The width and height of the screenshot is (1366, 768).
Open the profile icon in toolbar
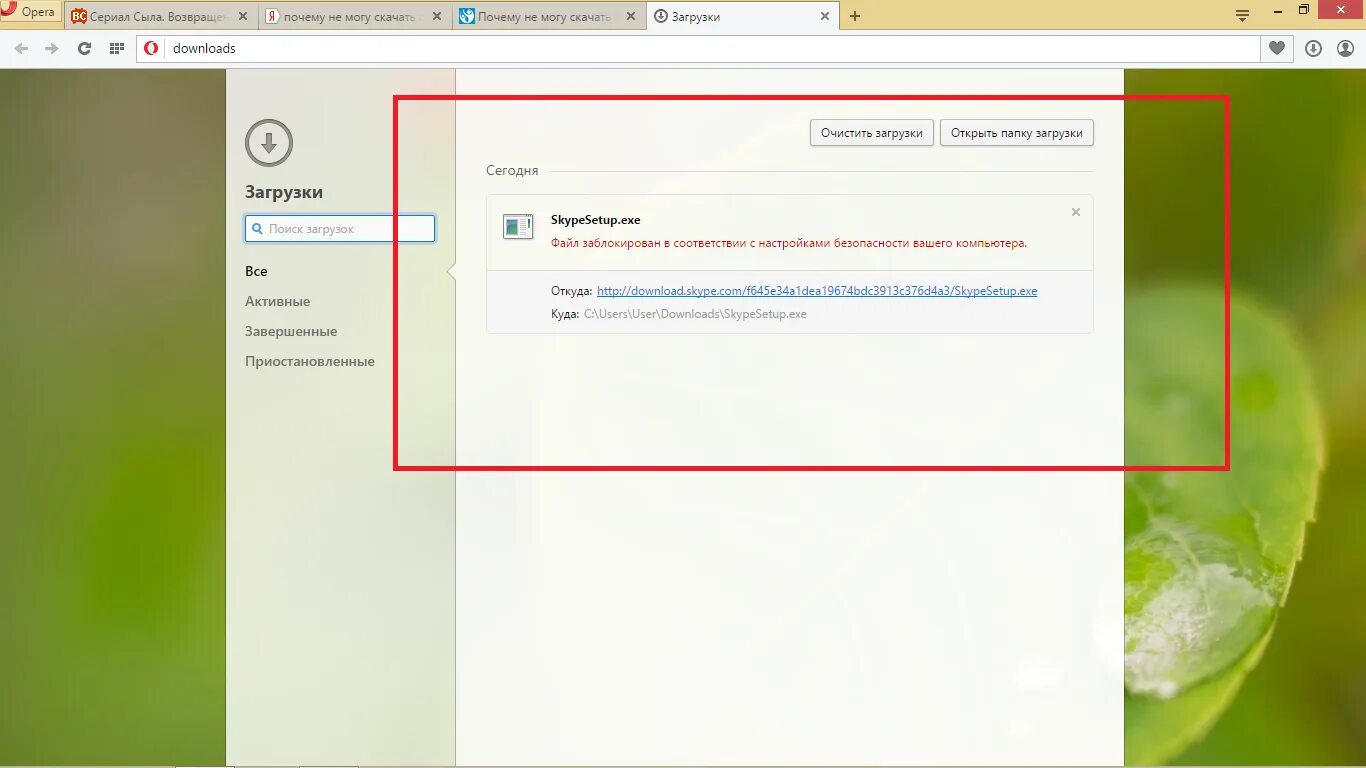click(x=1345, y=48)
